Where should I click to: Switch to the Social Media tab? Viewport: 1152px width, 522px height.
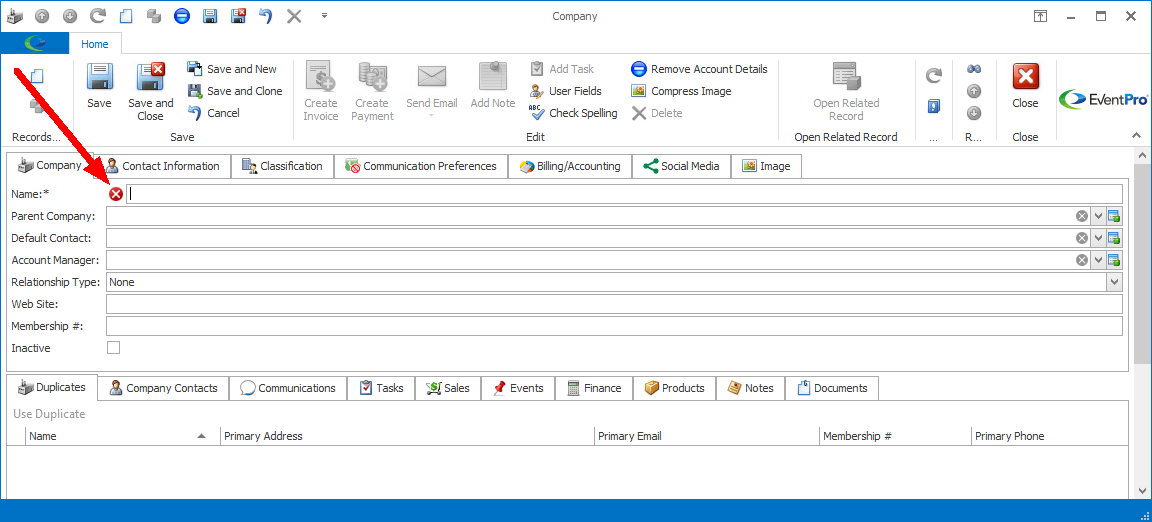(x=681, y=166)
